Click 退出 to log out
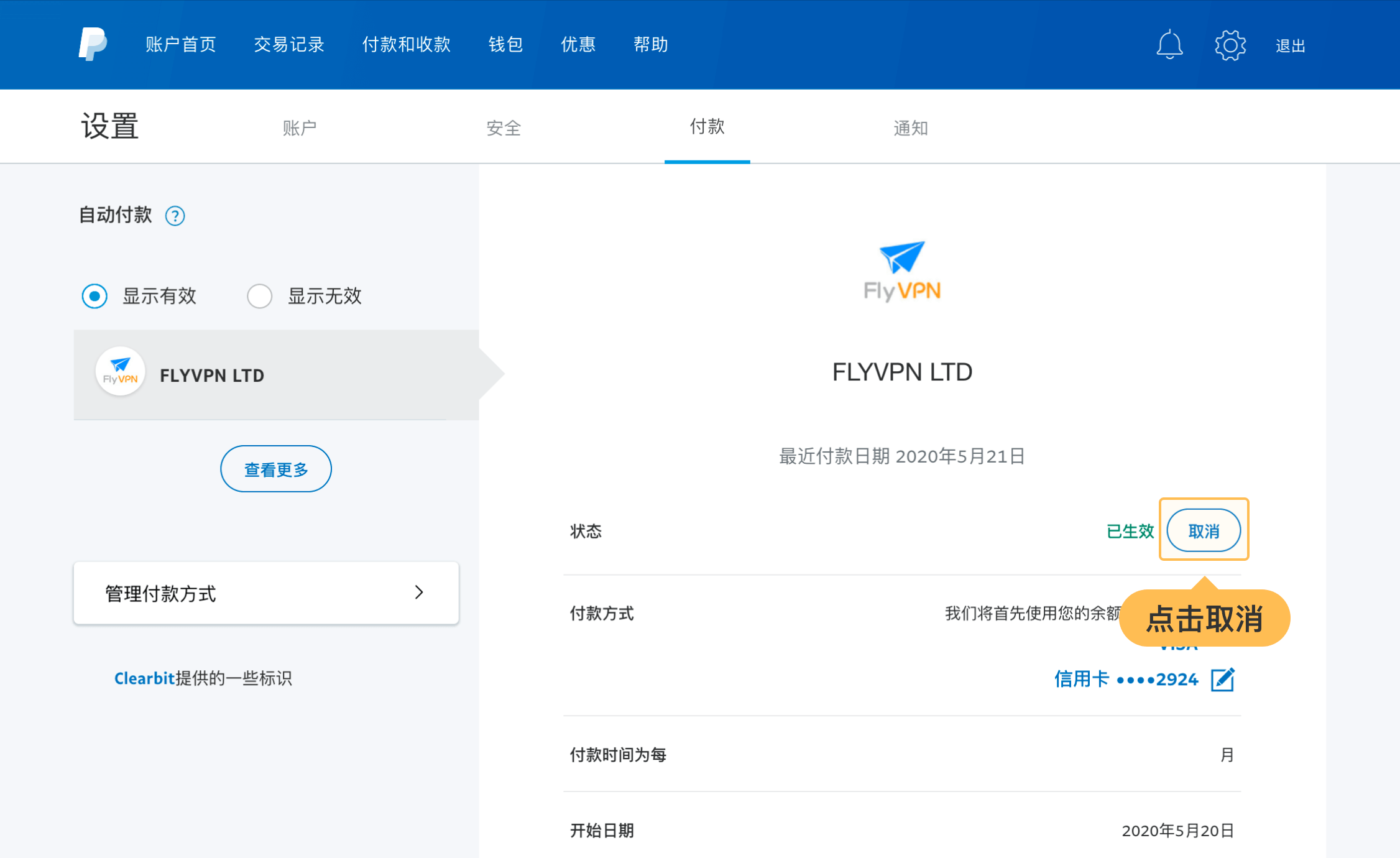Image resolution: width=1400 pixels, height=858 pixels. [x=1290, y=46]
